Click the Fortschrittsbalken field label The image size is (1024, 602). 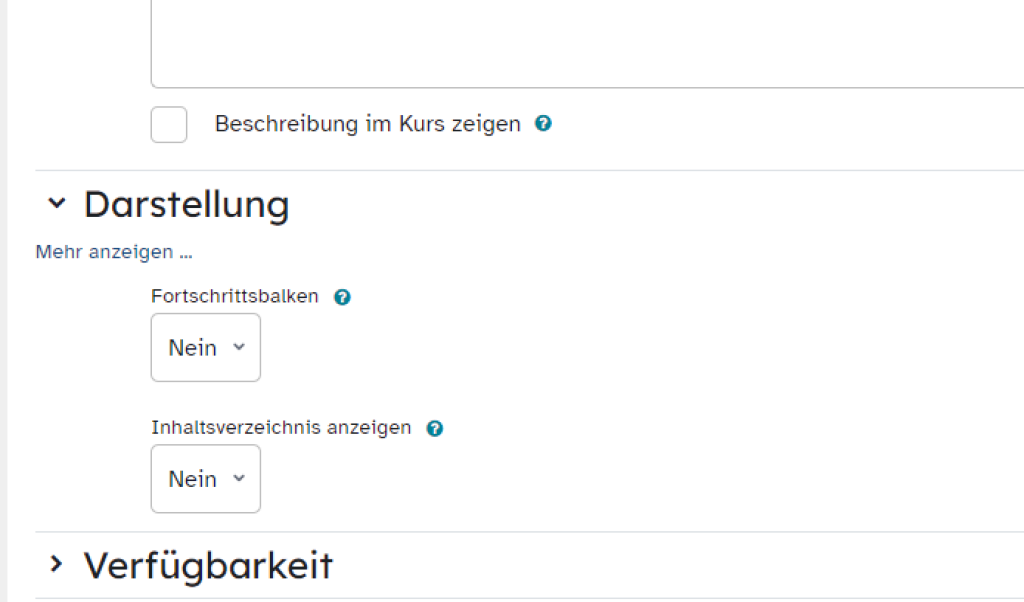pyautogui.click(x=235, y=296)
